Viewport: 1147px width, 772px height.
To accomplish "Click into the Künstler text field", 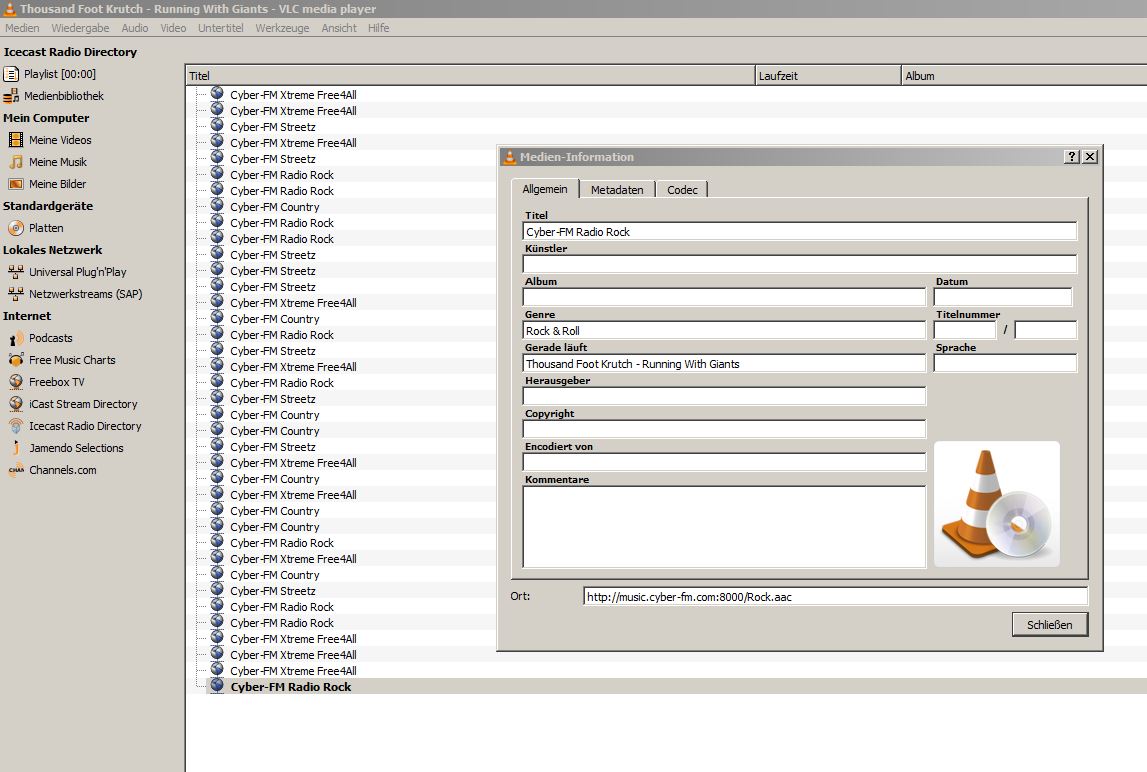I will coord(799,264).
